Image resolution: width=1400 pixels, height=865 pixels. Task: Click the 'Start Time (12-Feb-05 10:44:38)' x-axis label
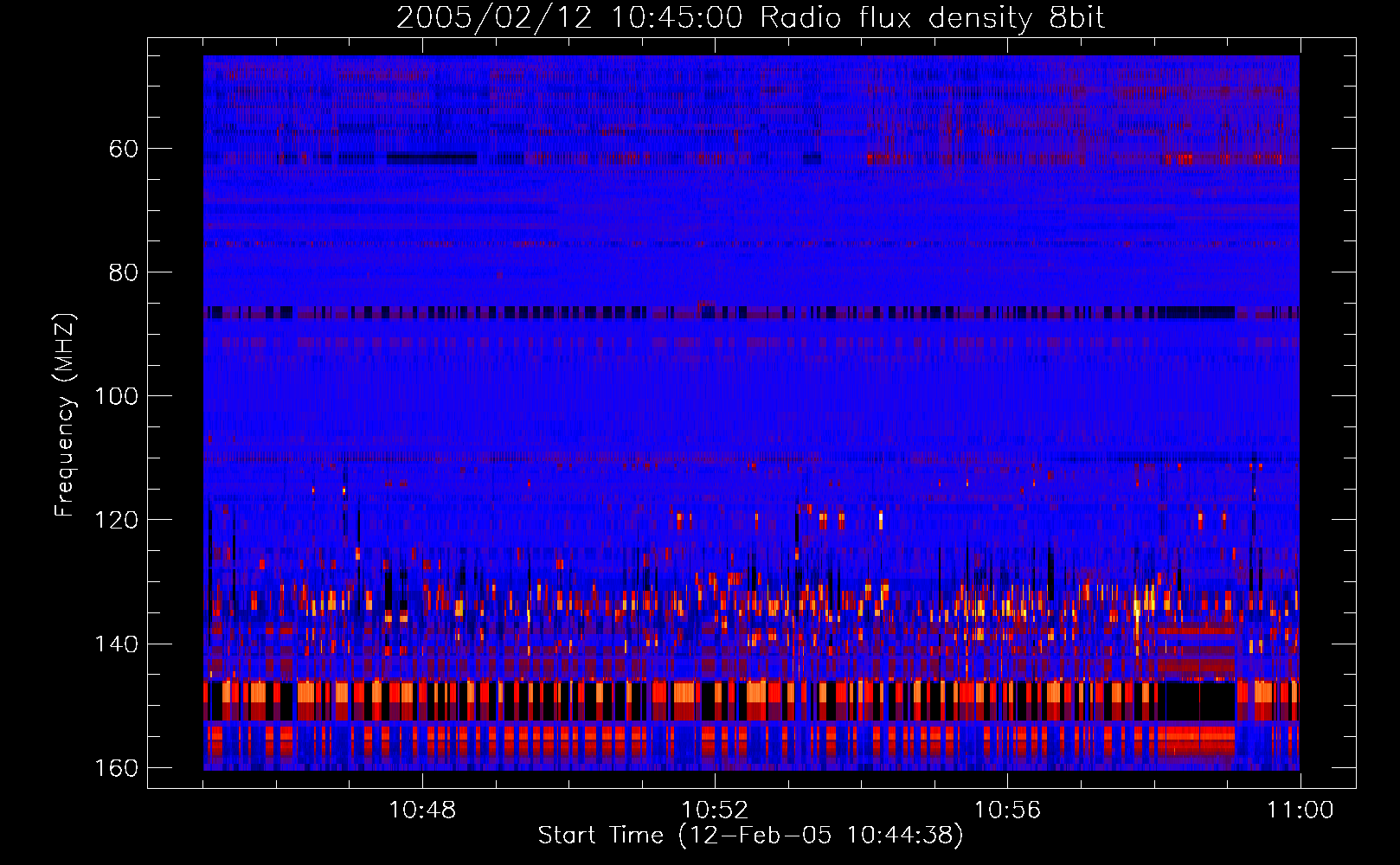(x=750, y=836)
